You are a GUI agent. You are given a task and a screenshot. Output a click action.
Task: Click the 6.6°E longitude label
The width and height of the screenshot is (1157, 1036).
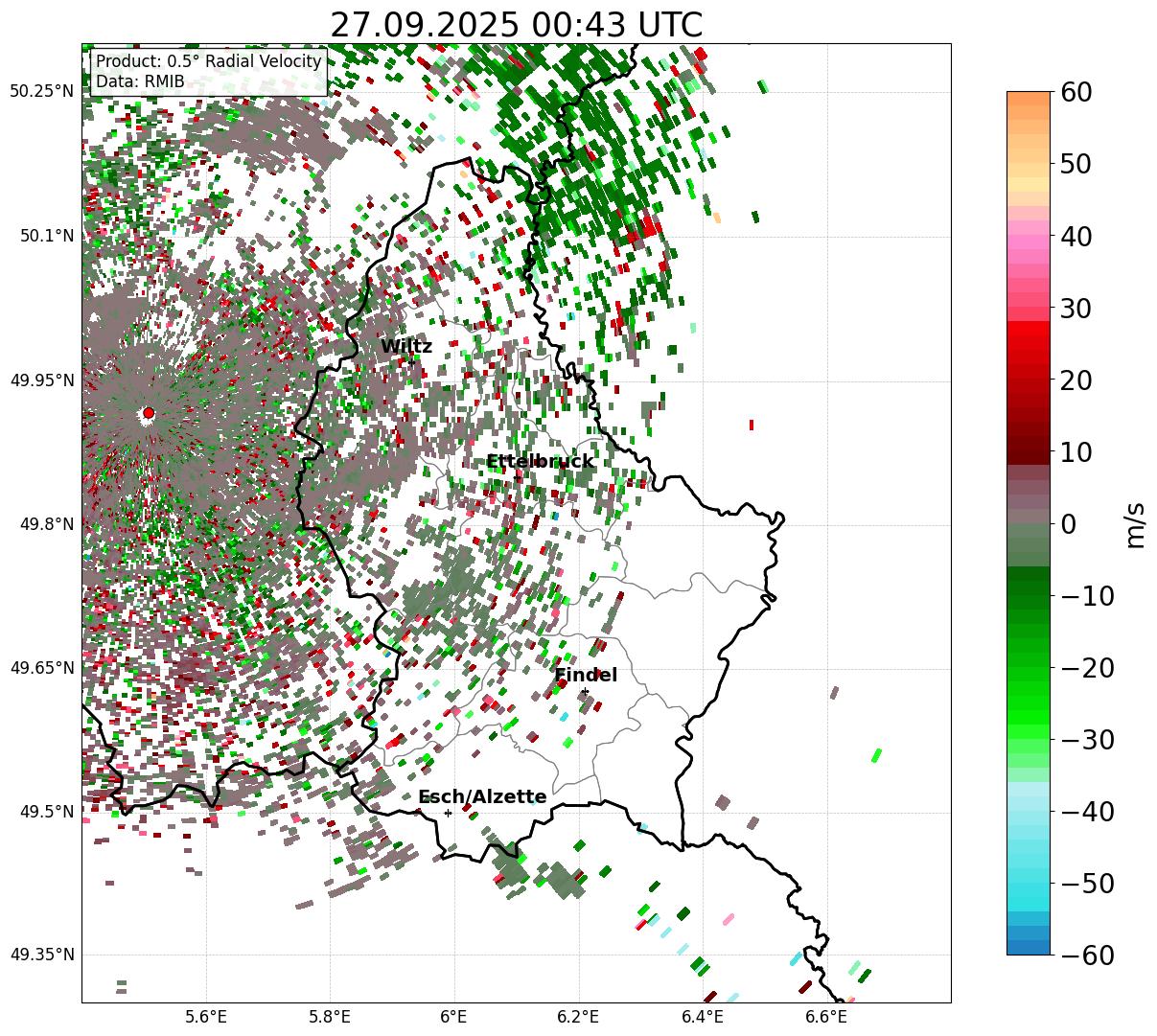click(x=825, y=1017)
